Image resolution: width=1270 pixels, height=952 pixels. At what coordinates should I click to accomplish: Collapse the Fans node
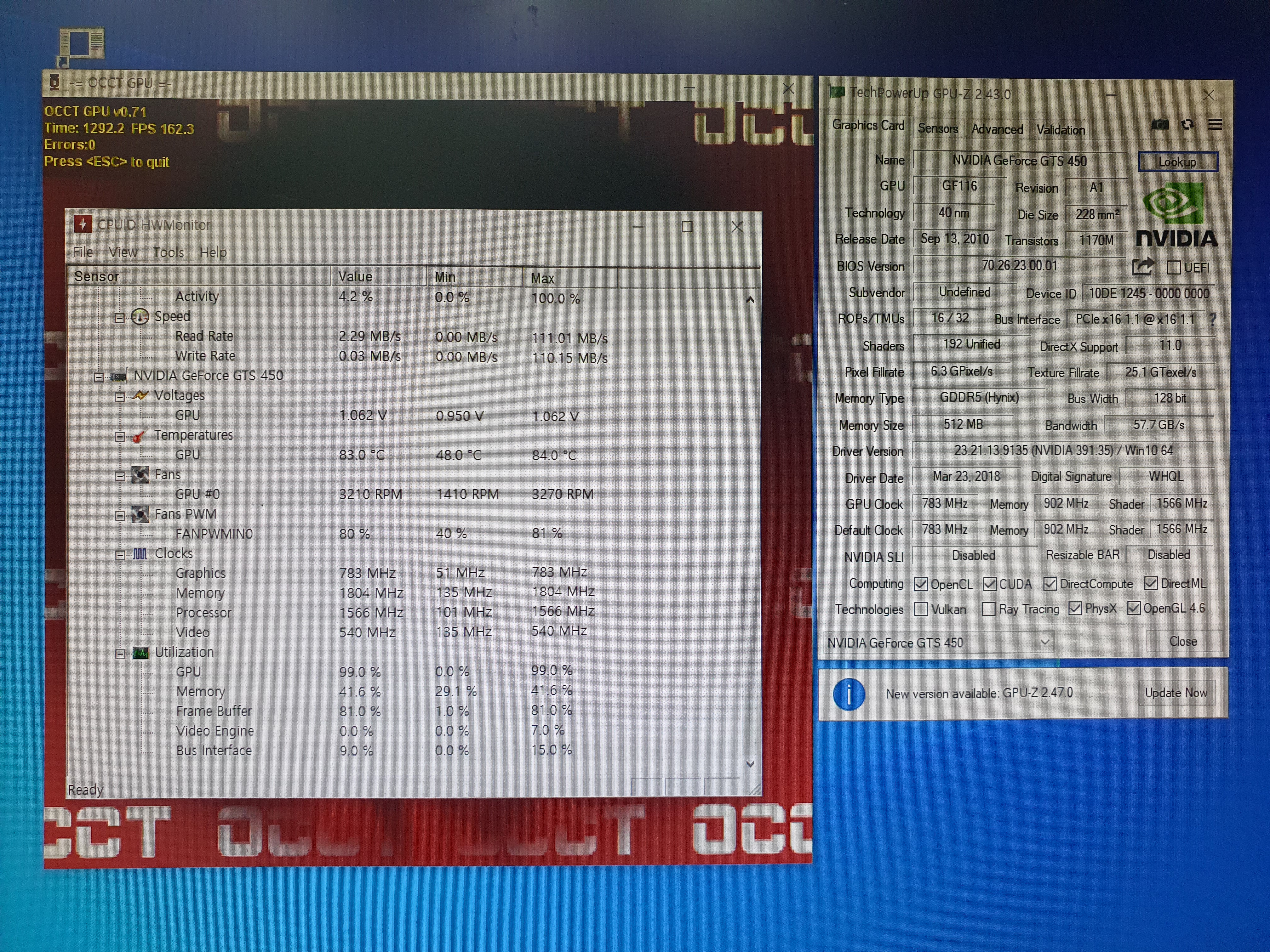point(119,476)
